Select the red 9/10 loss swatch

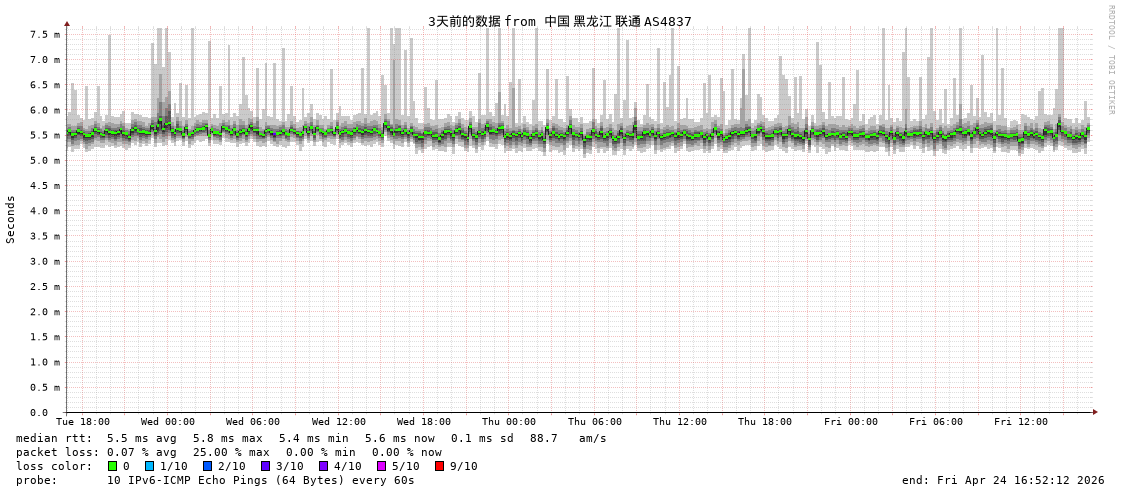[440, 466]
